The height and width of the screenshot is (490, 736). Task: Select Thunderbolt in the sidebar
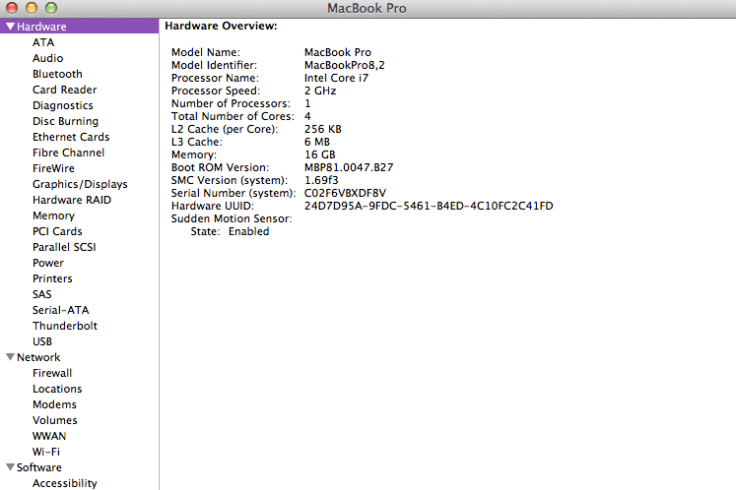64,326
